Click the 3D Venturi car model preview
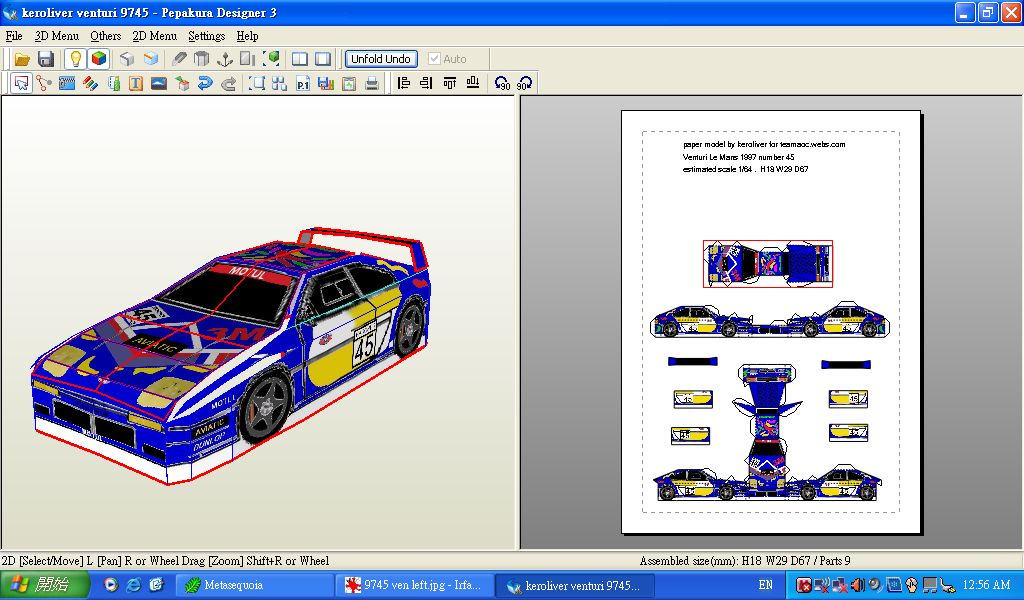 click(x=232, y=356)
